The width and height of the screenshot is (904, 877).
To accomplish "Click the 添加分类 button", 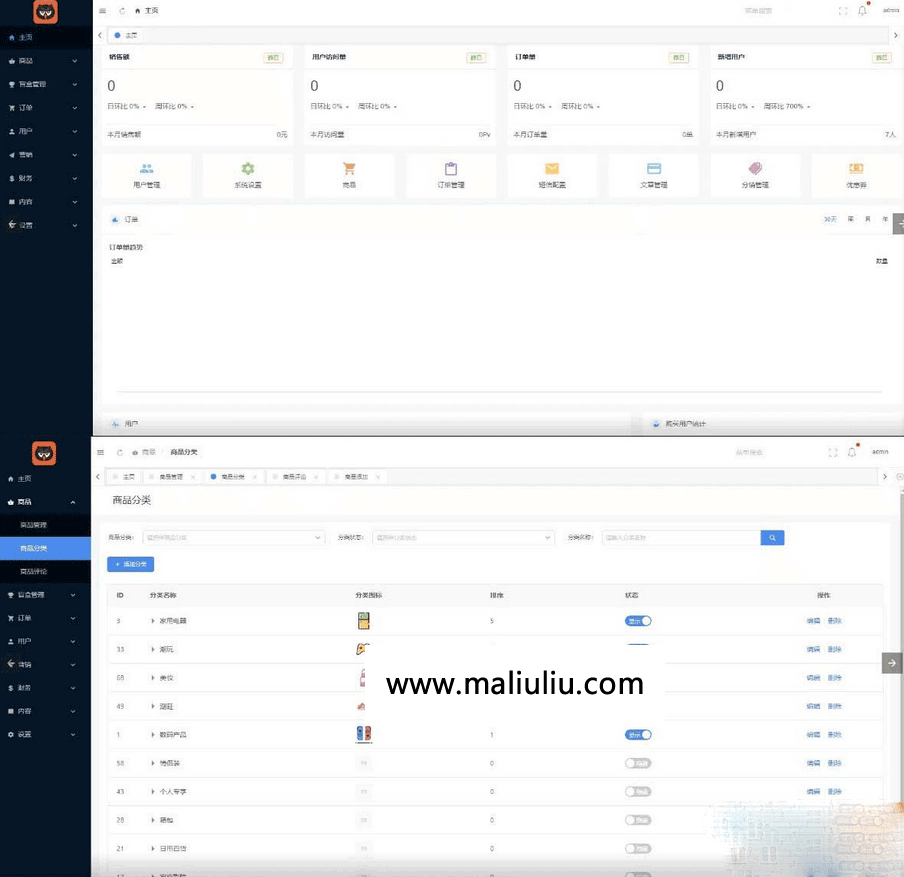I will (130, 564).
